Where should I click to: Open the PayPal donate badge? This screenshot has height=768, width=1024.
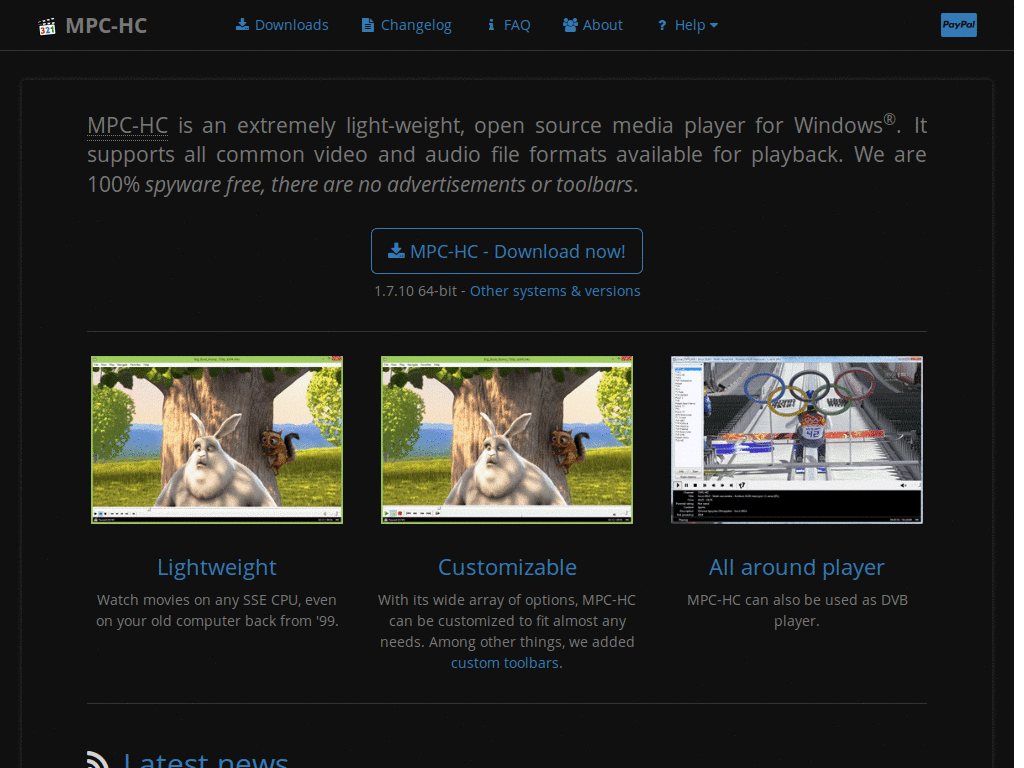(x=958, y=25)
